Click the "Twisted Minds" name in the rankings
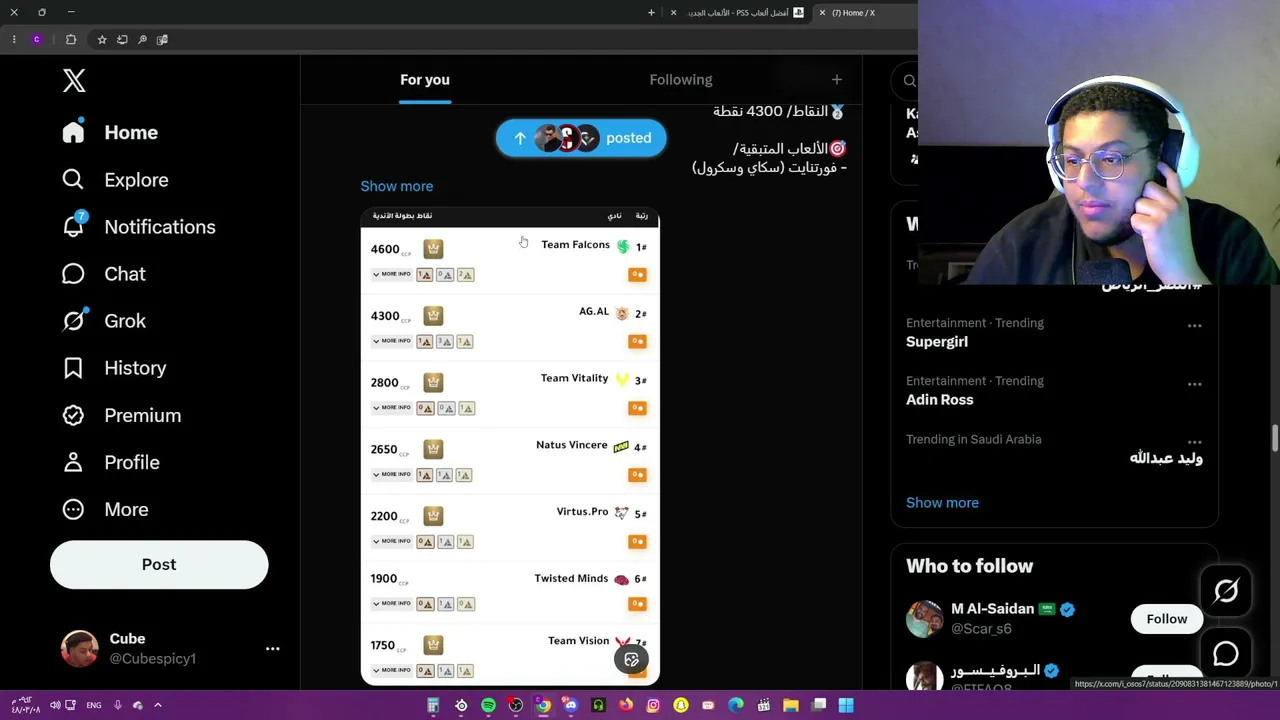This screenshot has height=720, width=1280. point(571,578)
